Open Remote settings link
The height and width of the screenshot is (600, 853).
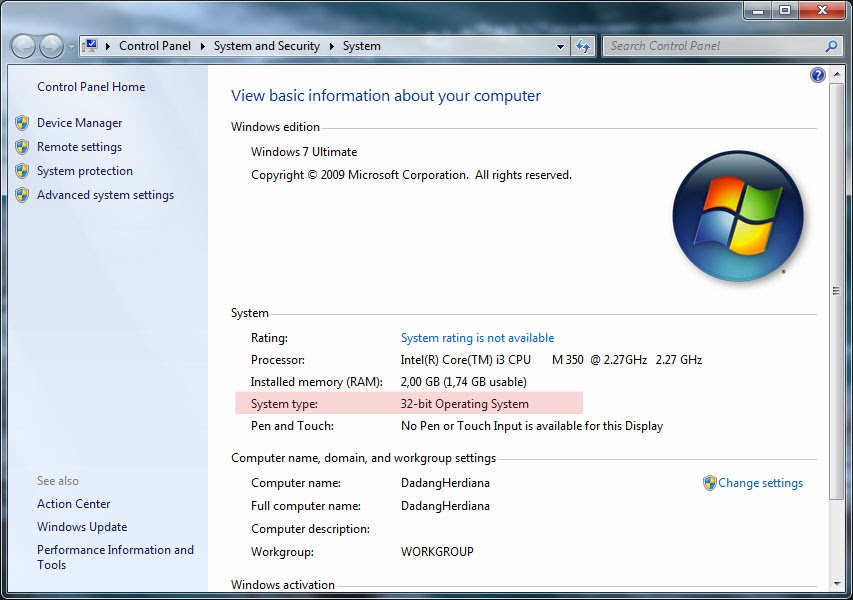click(x=79, y=147)
